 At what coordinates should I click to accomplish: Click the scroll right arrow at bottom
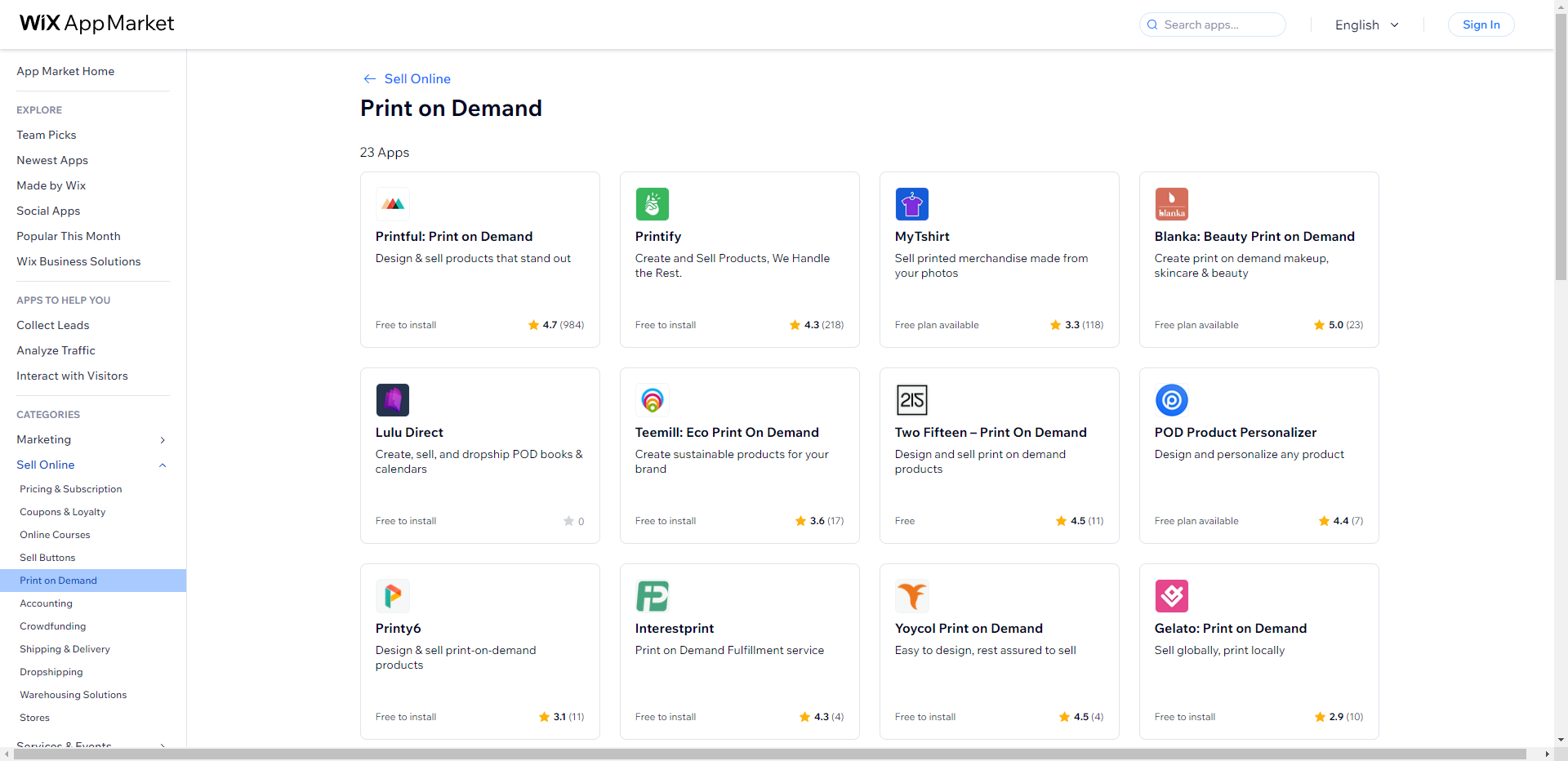1547,754
